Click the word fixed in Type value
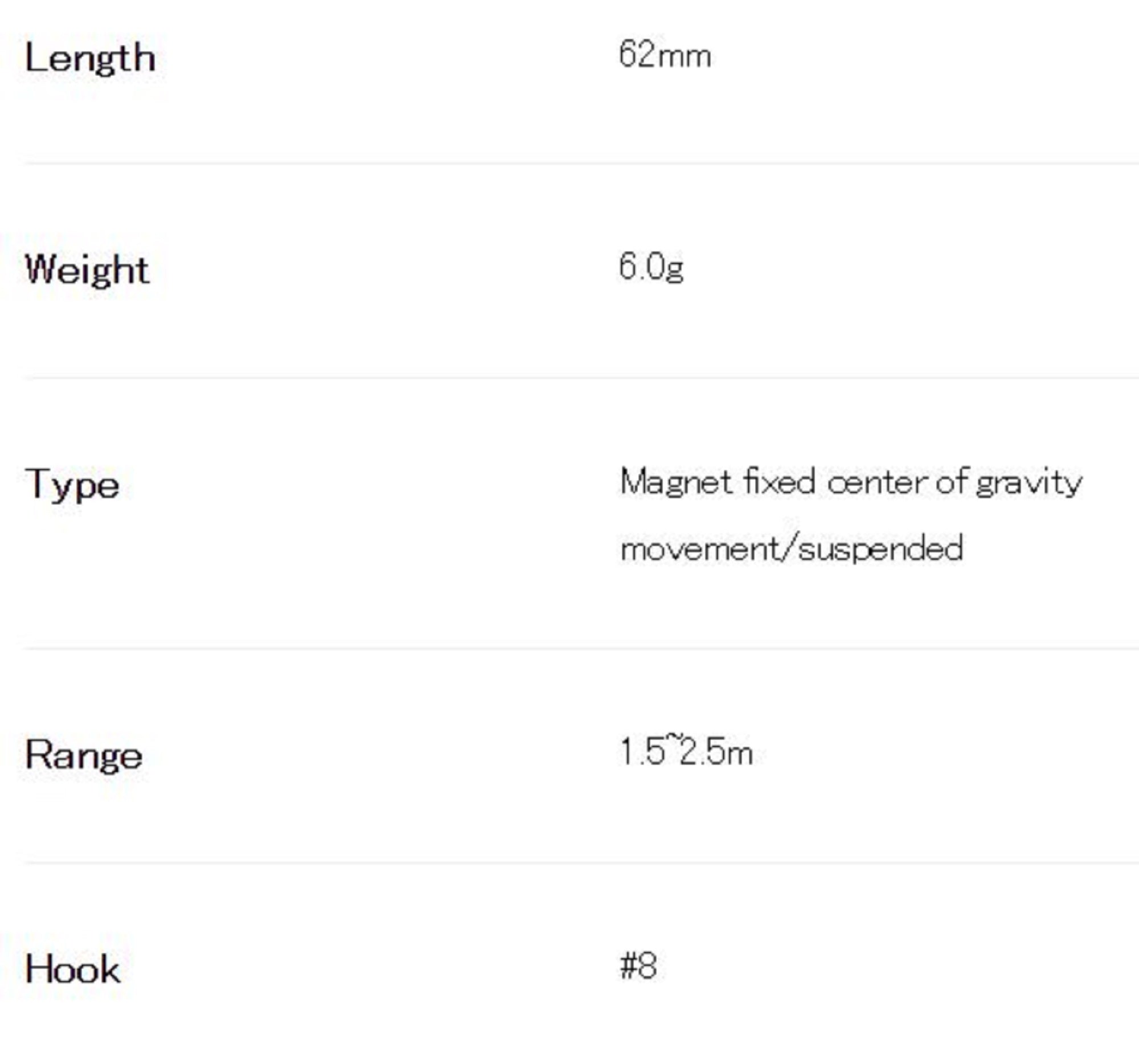The height and width of the screenshot is (1064, 1139). 779,481
